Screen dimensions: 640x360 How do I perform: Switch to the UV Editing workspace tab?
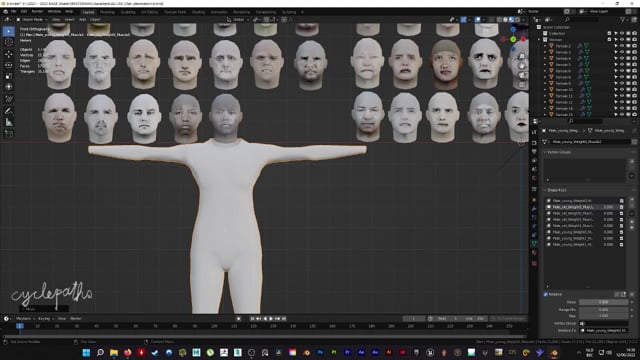[149, 12]
